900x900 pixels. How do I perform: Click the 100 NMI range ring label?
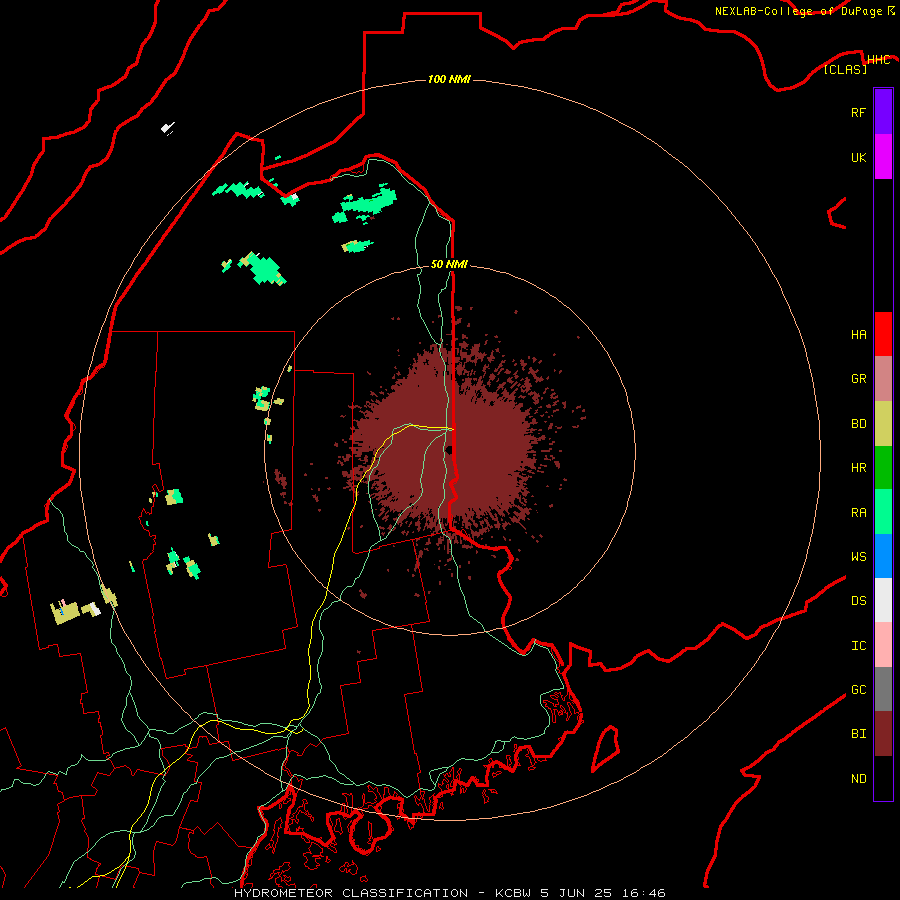[449, 79]
